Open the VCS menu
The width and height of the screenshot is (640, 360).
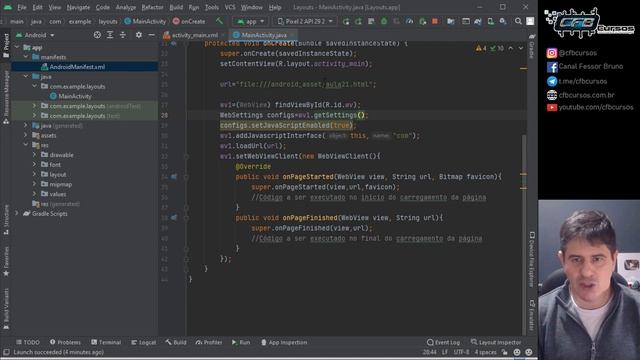point(230,7)
